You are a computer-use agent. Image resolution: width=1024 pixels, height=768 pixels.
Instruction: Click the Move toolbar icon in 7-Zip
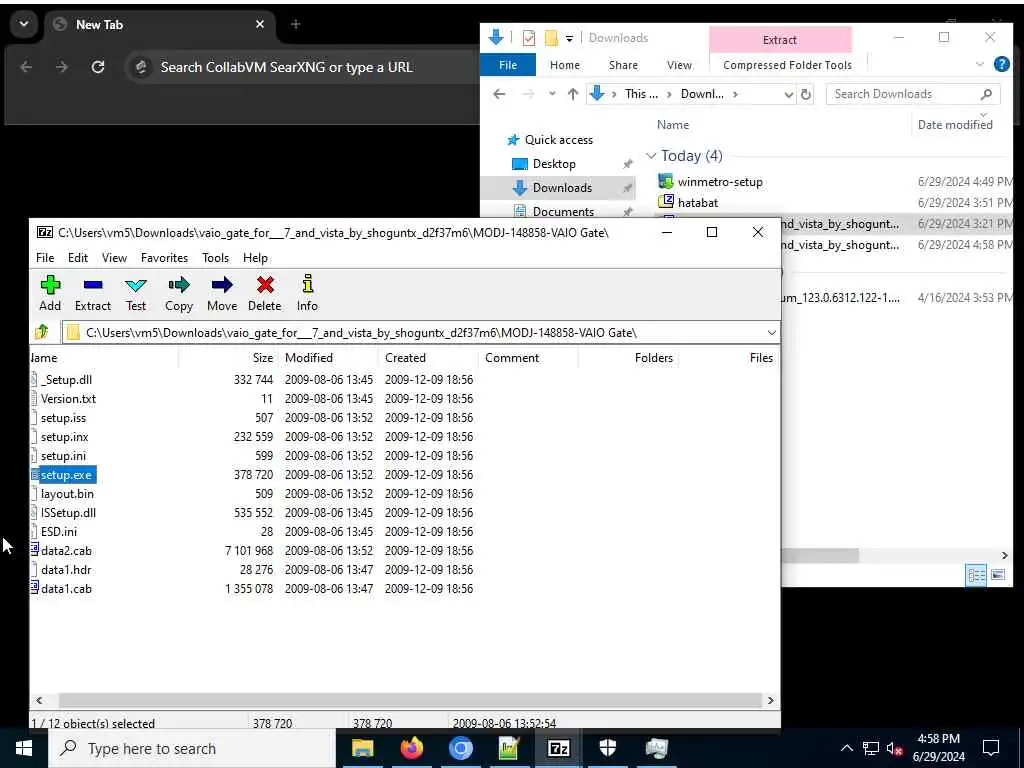tap(222, 293)
